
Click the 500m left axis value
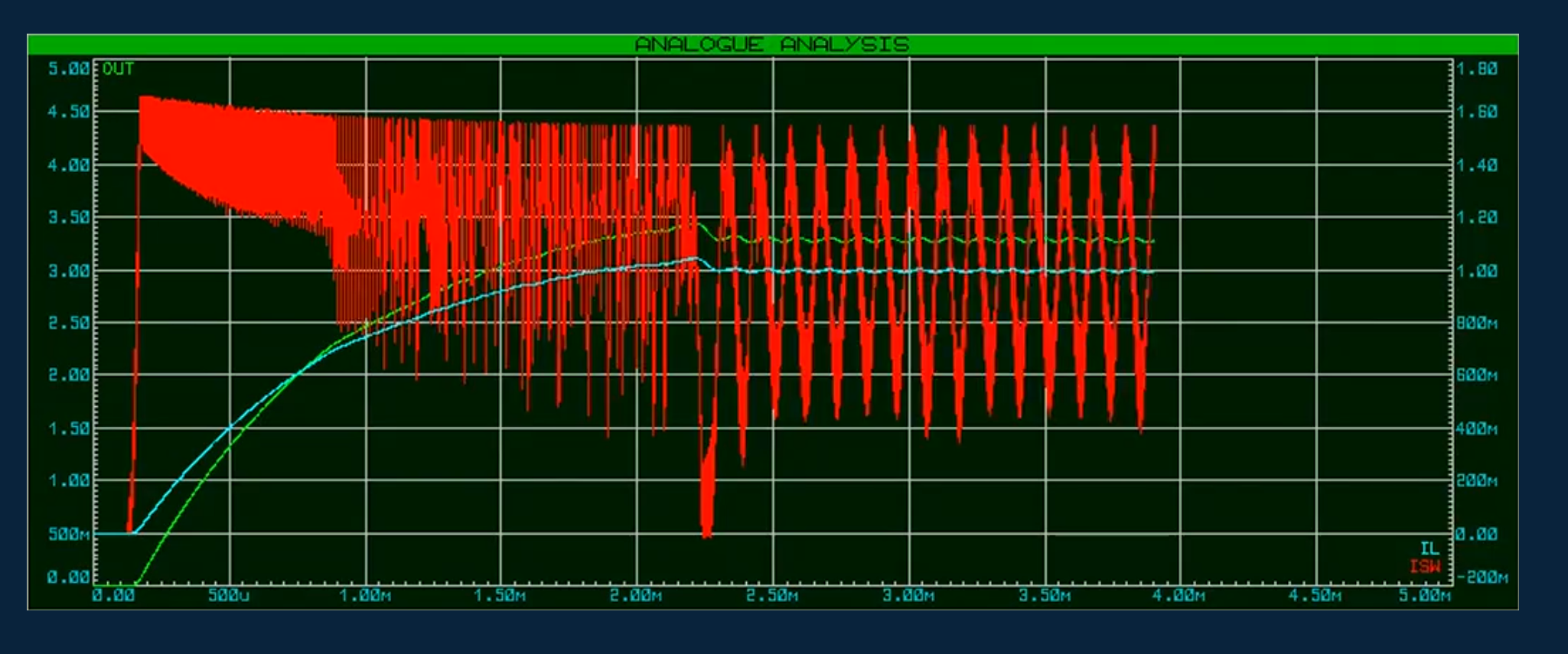click(69, 534)
